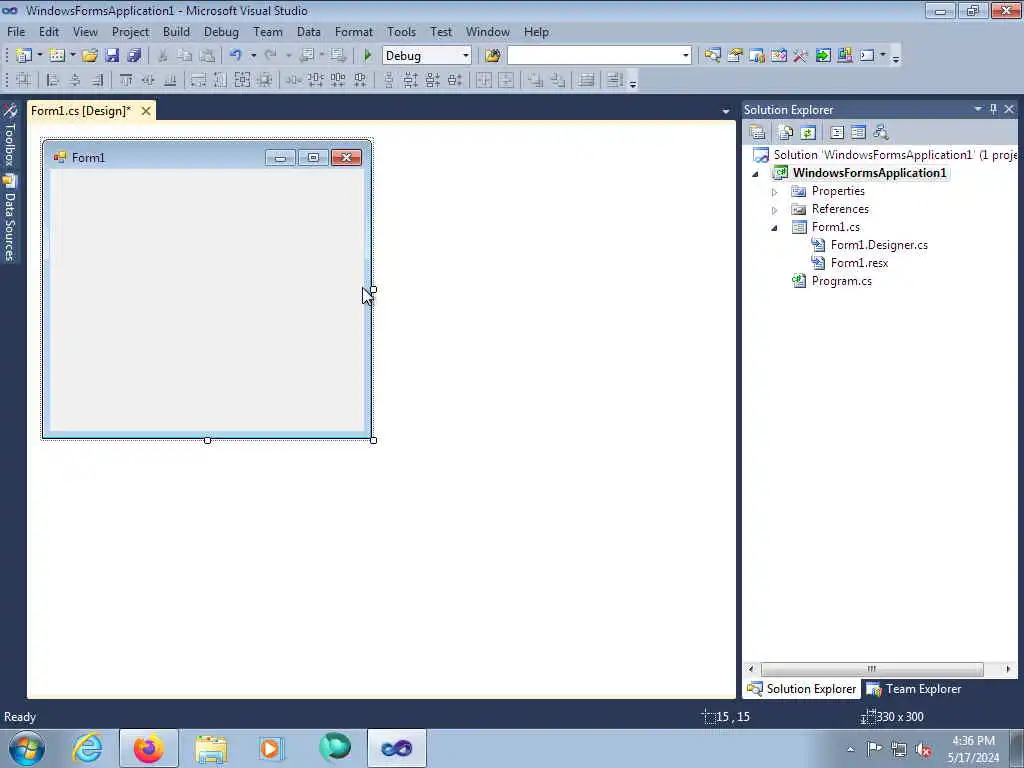The width and height of the screenshot is (1024, 768).
Task: Open the Extension Manager icon
Action: pyautogui.click(x=844, y=56)
